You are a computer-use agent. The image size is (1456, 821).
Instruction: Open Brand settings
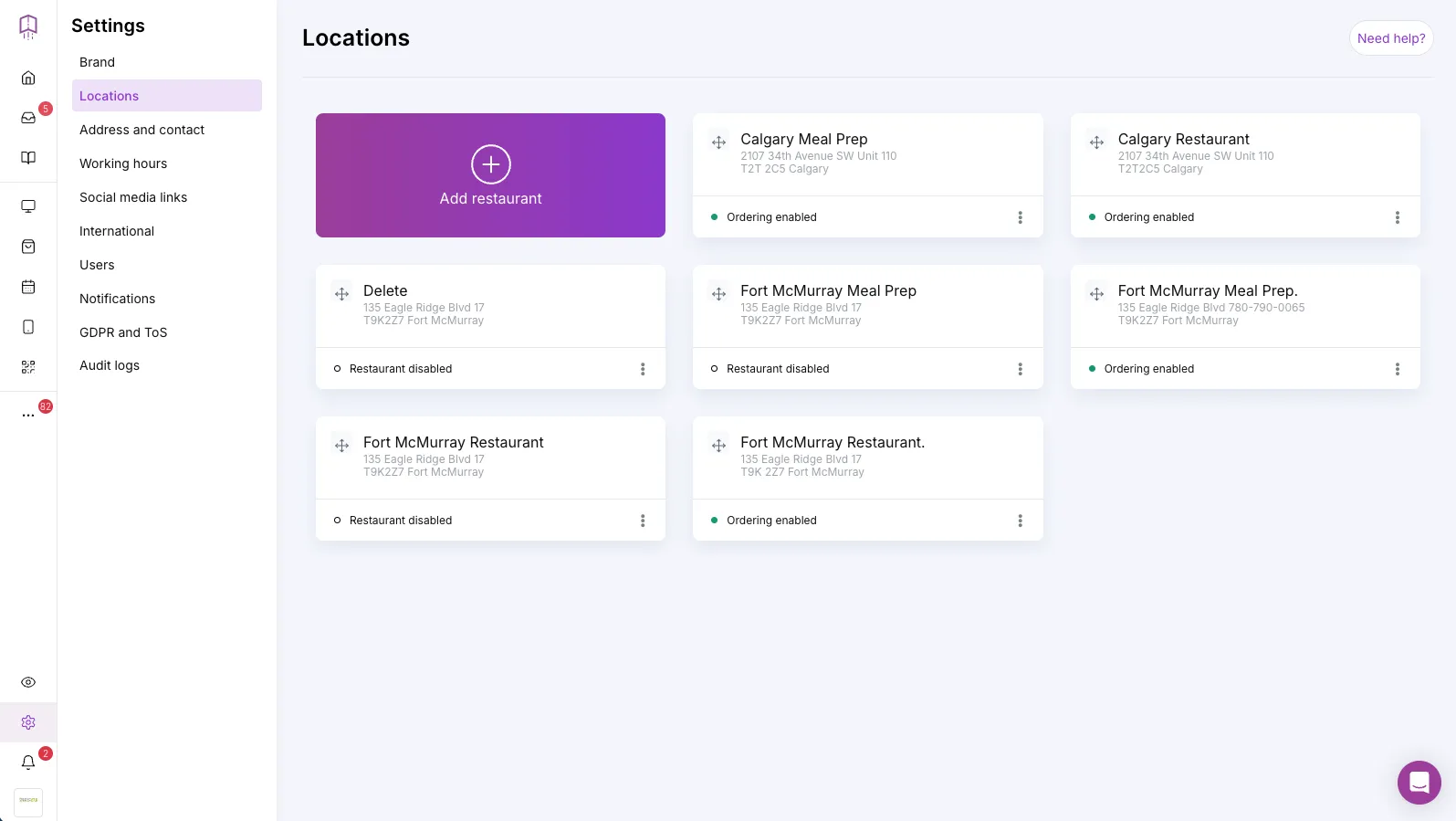[167, 62]
